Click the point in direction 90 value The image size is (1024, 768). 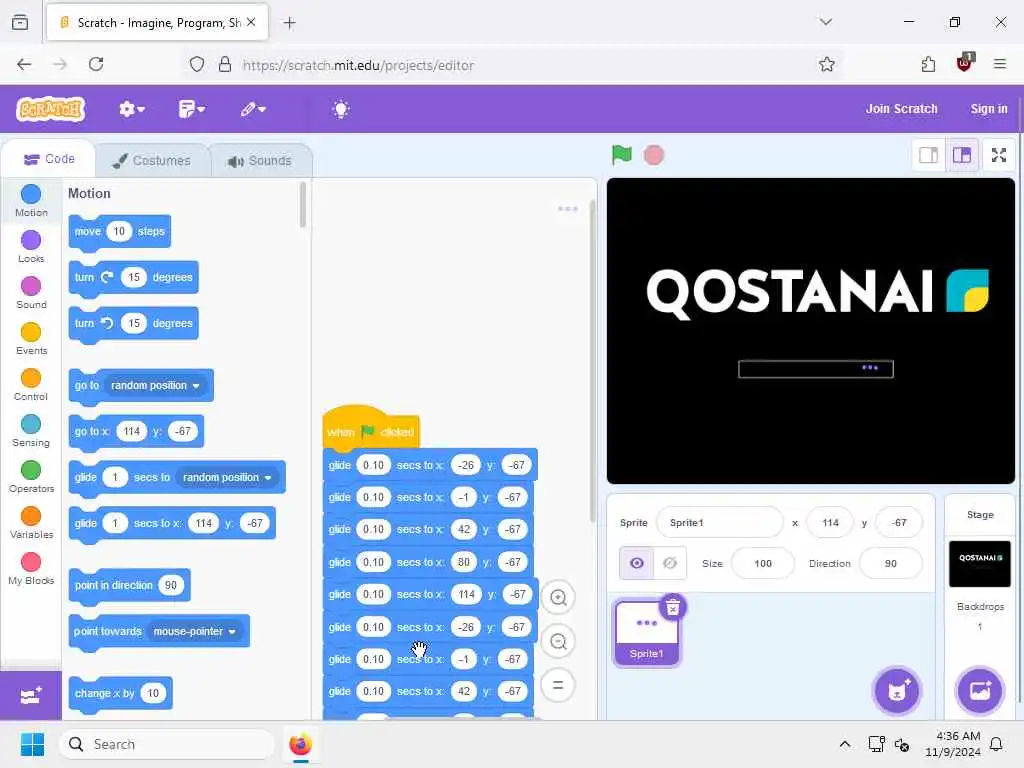pos(170,585)
